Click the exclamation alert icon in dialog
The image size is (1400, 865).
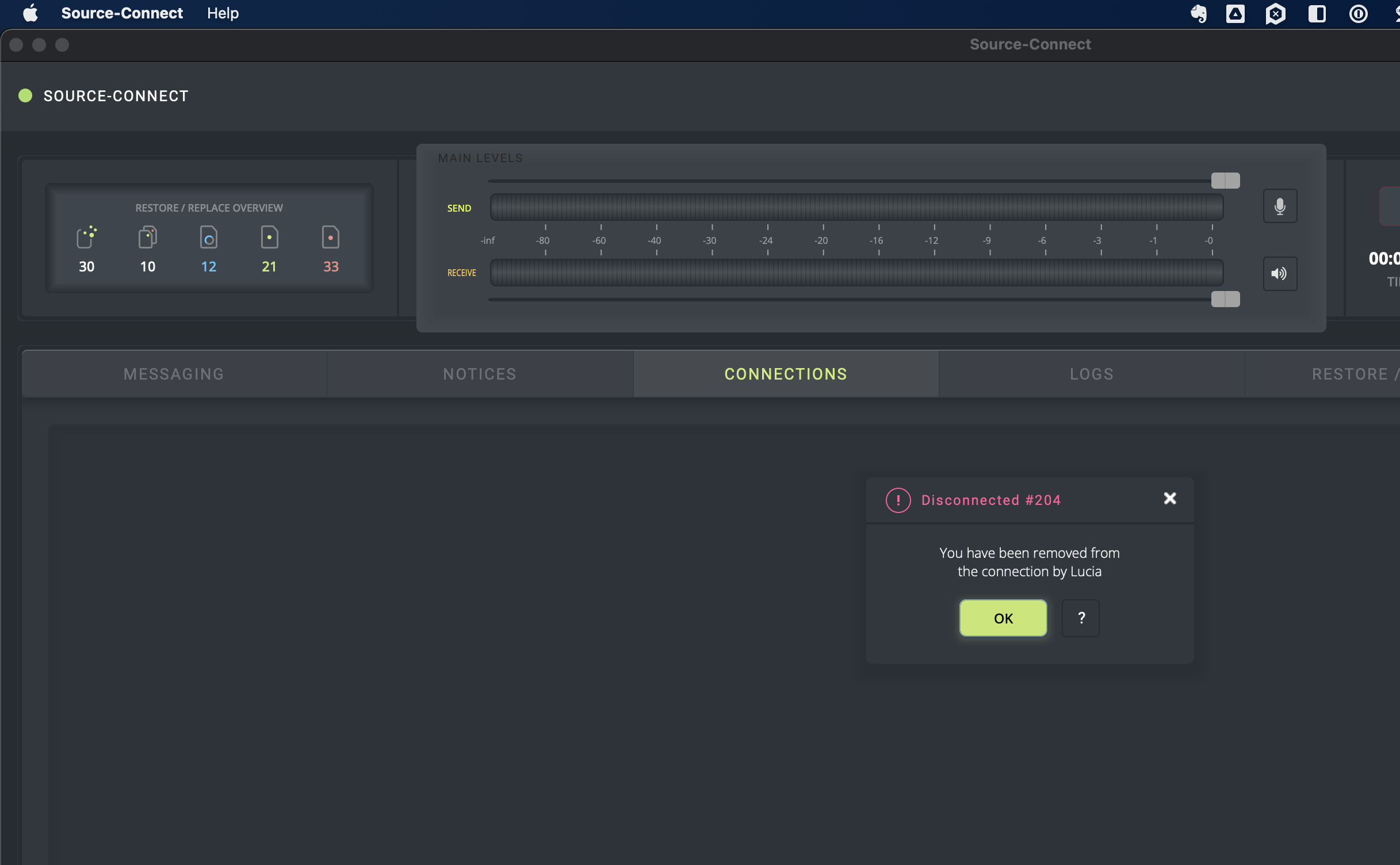[898, 500]
